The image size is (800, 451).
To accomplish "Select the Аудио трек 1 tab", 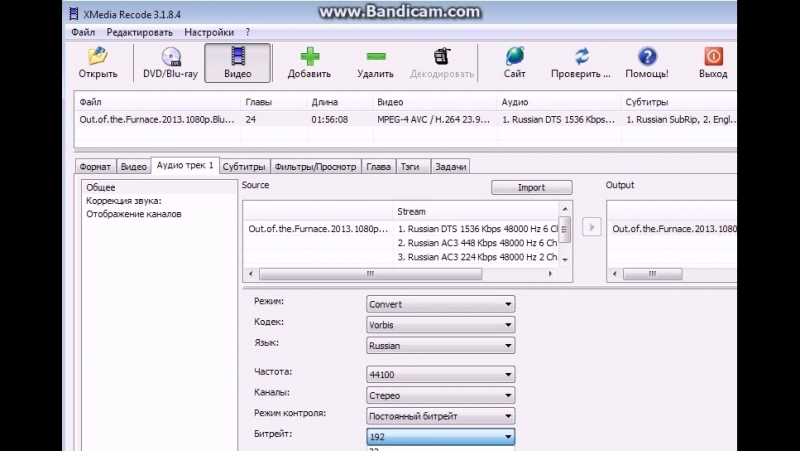I will (185, 165).
